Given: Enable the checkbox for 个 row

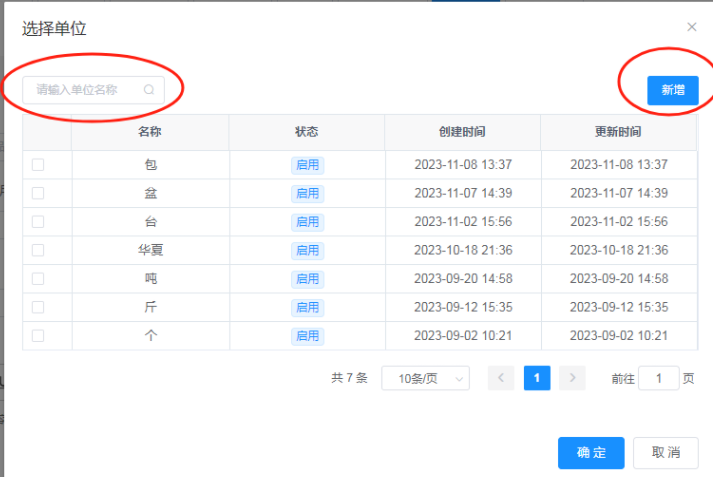Looking at the screenshot, I should tap(38, 336).
